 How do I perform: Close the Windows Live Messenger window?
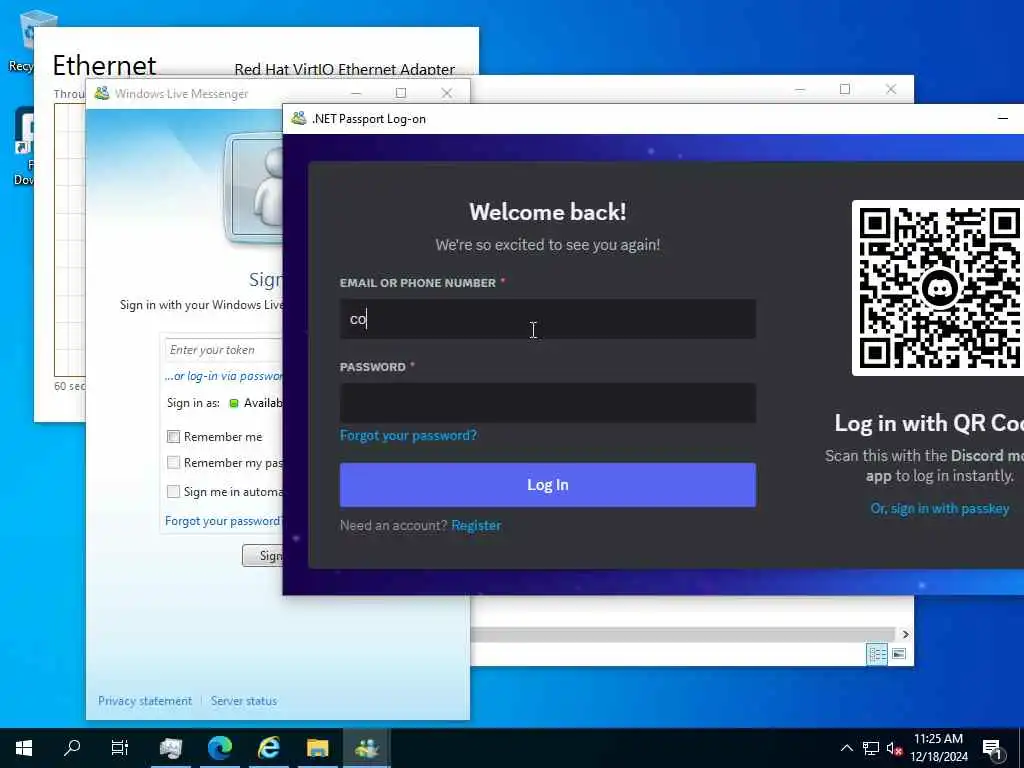(447, 93)
